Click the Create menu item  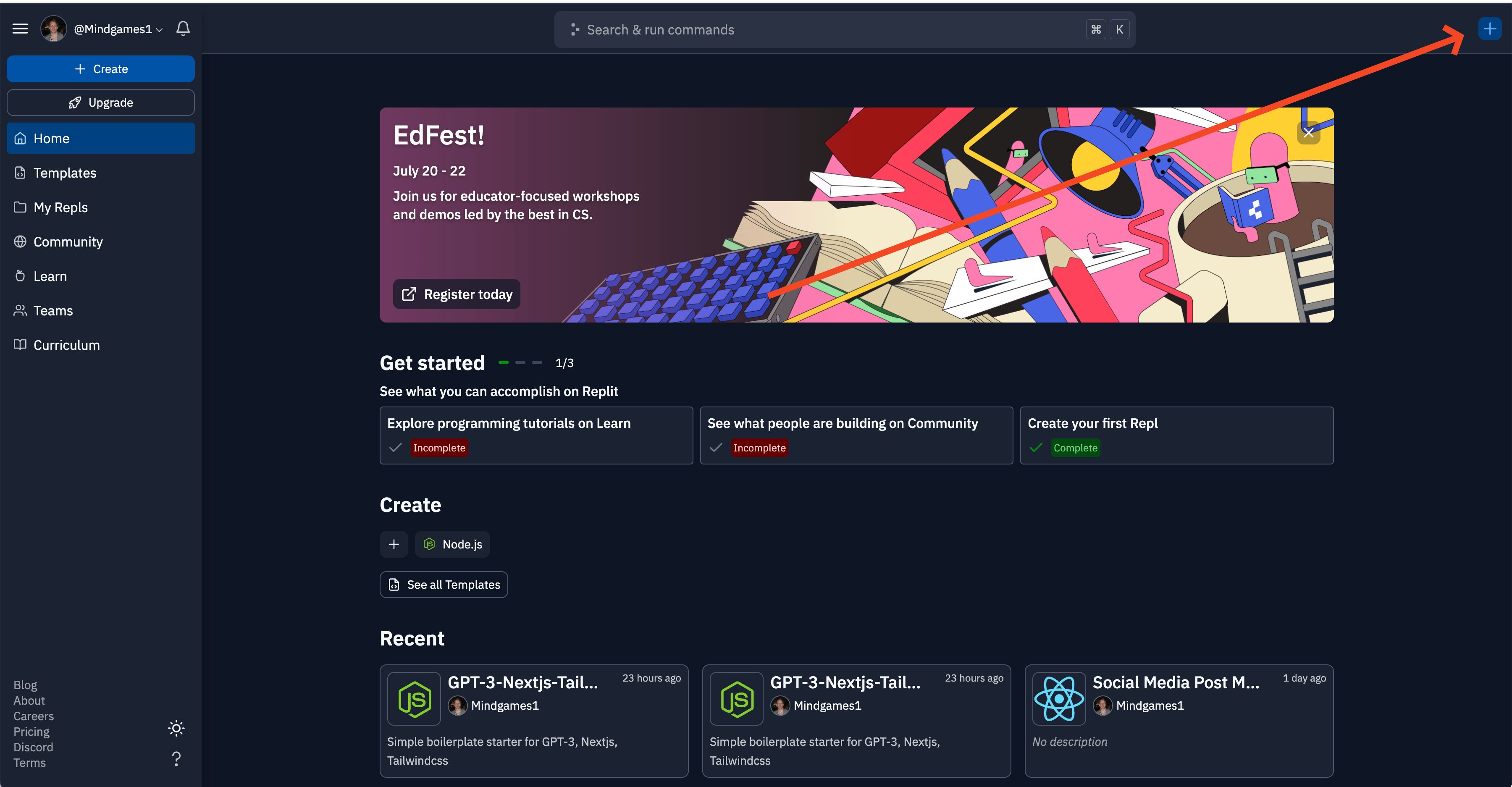coord(100,69)
